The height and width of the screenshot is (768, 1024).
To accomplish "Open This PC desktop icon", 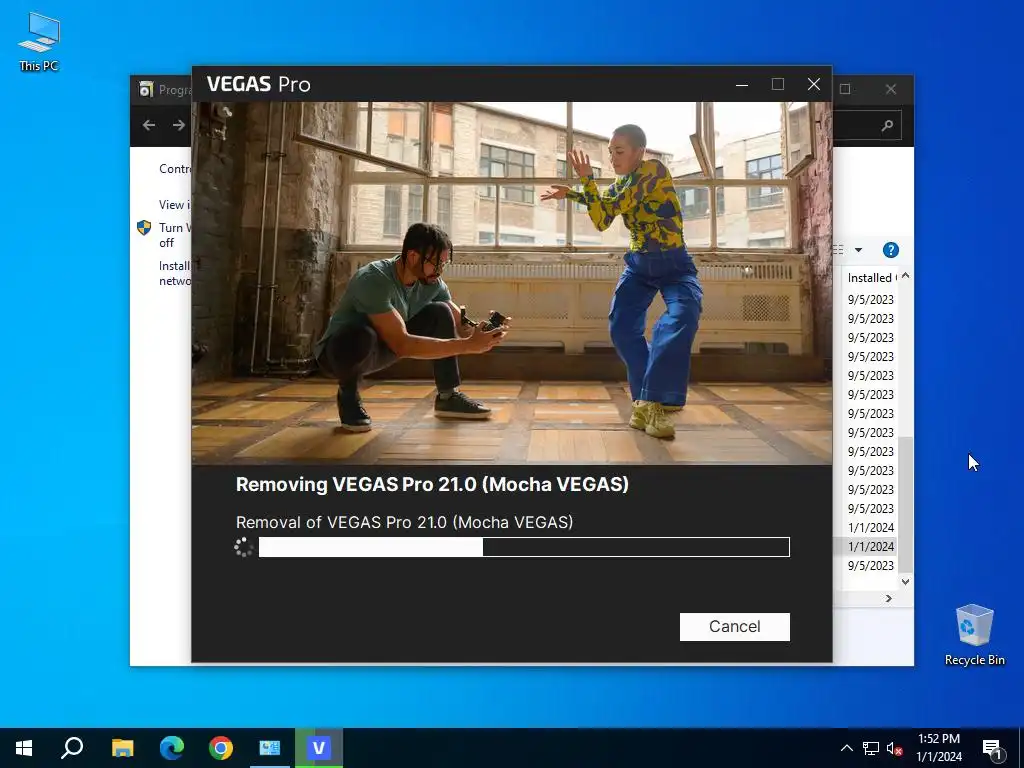I will tap(39, 42).
